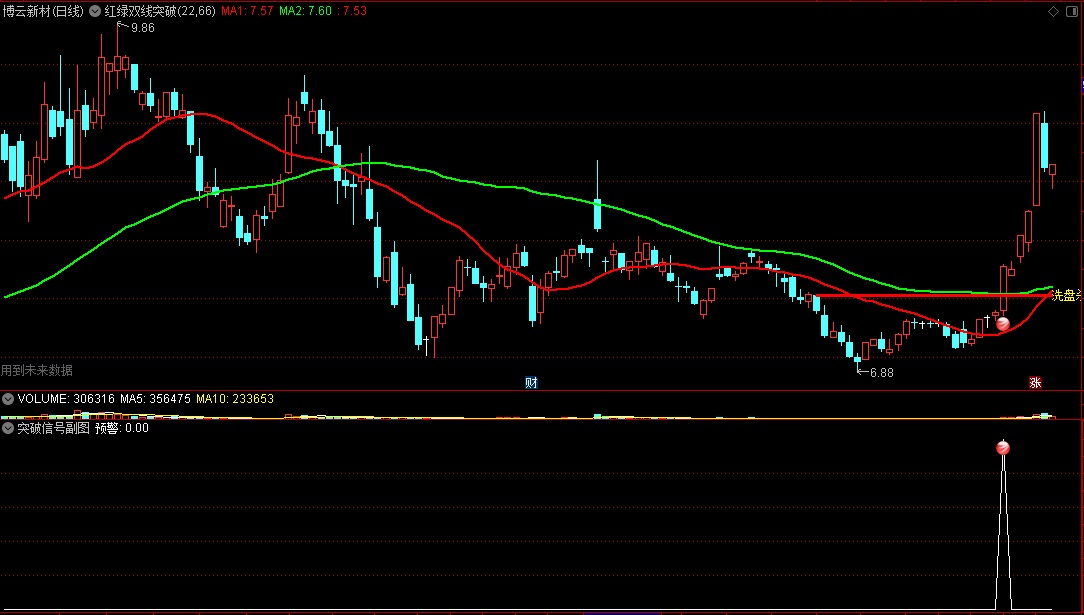Toggle the side panel icon at top right
The width and height of the screenshot is (1084, 615).
pos(1072,11)
